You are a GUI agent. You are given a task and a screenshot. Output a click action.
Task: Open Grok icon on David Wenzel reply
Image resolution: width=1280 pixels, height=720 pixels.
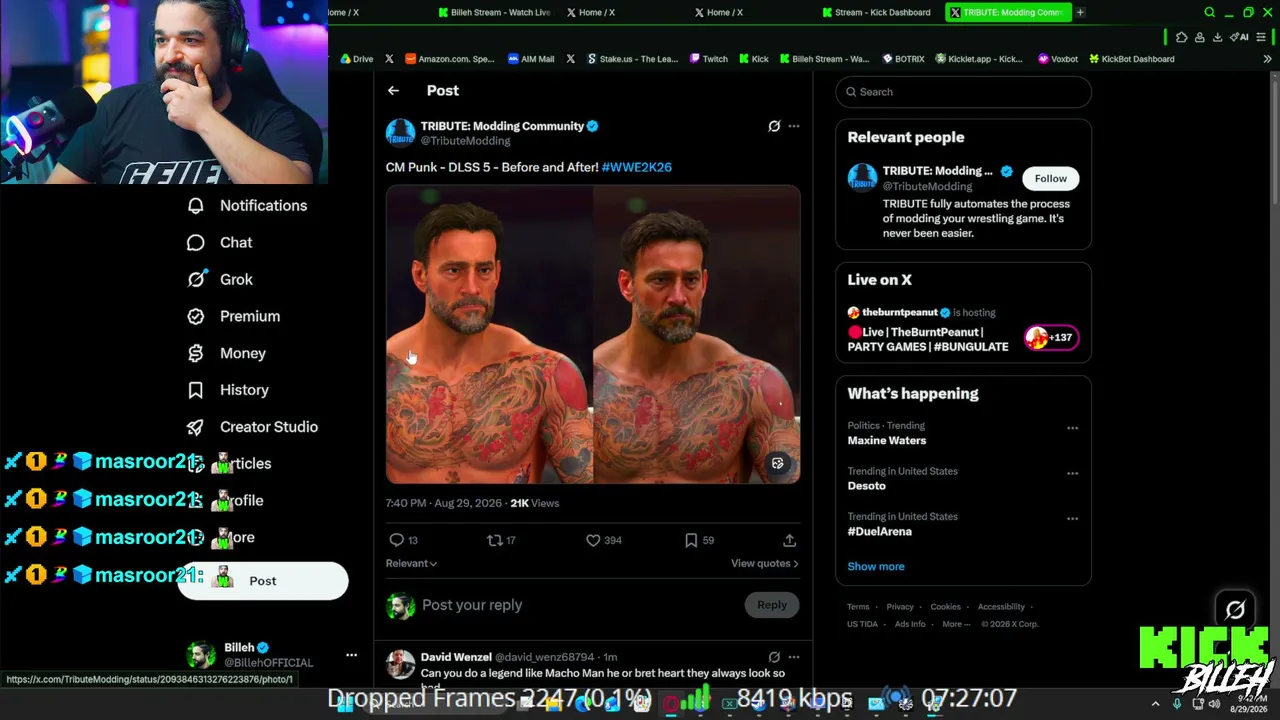[x=774, y=657]
